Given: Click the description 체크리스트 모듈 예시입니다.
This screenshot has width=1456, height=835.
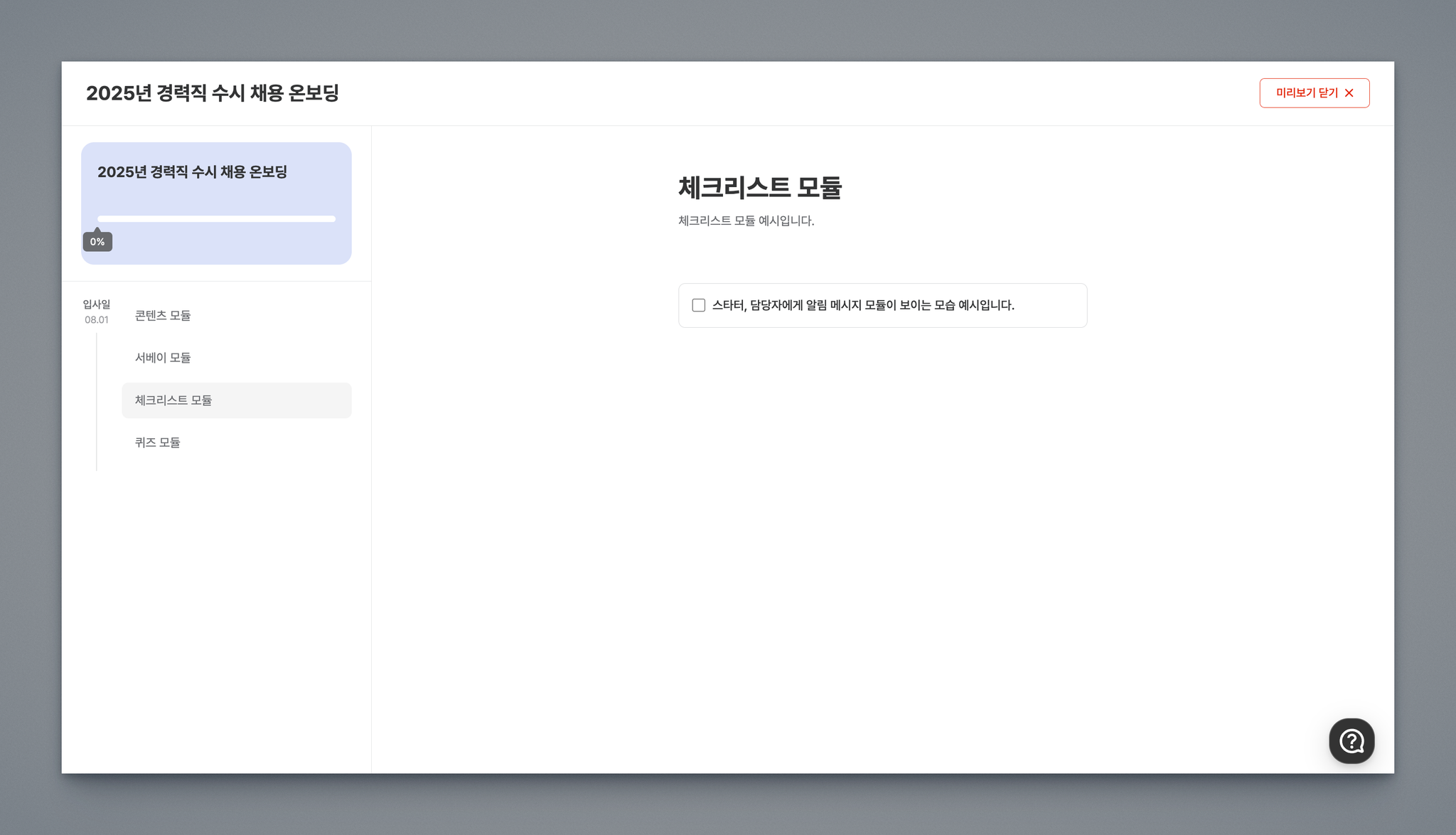Looking at the screenshot, I should point(746,221).
